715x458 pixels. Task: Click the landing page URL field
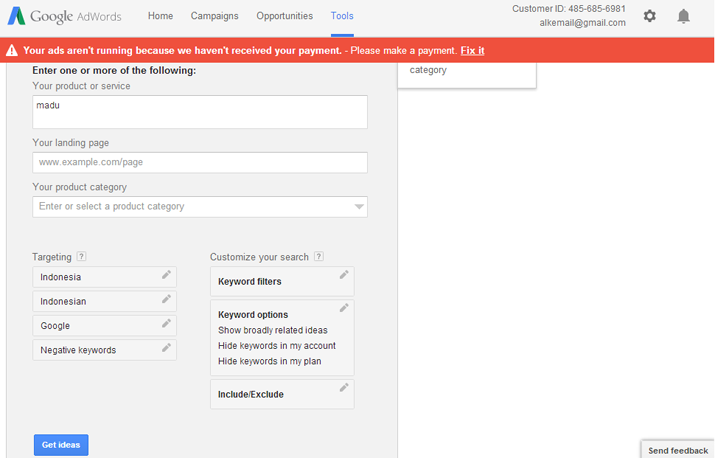click(x=200, y=162)
